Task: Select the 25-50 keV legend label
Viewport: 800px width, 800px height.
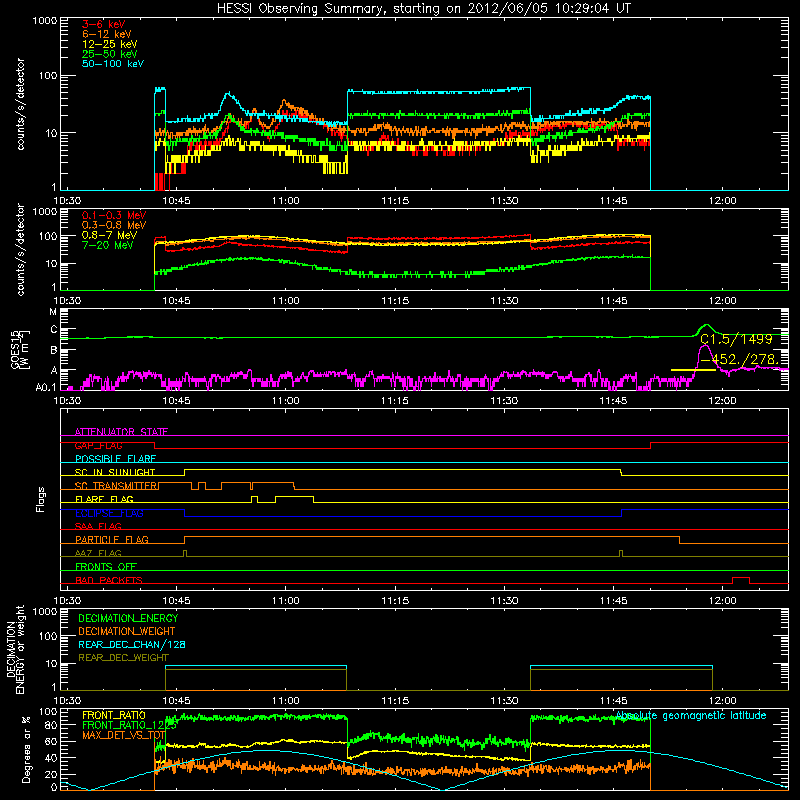Action: click(x=109, y=54)
